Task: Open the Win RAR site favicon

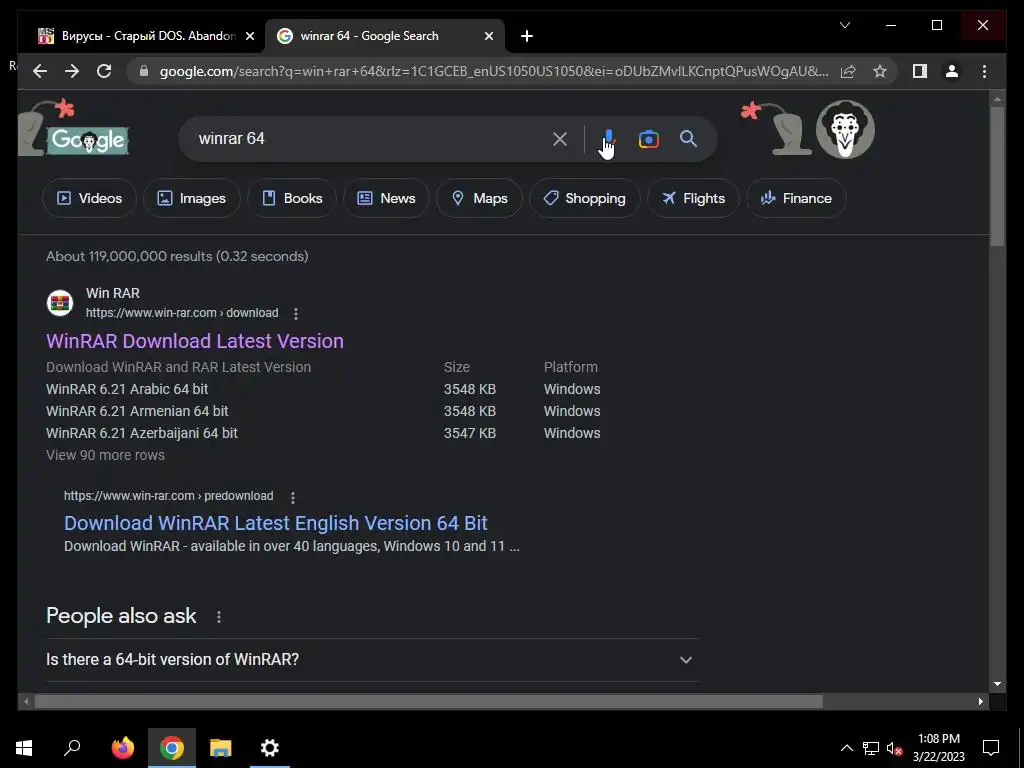Action: tap(60, 303)
